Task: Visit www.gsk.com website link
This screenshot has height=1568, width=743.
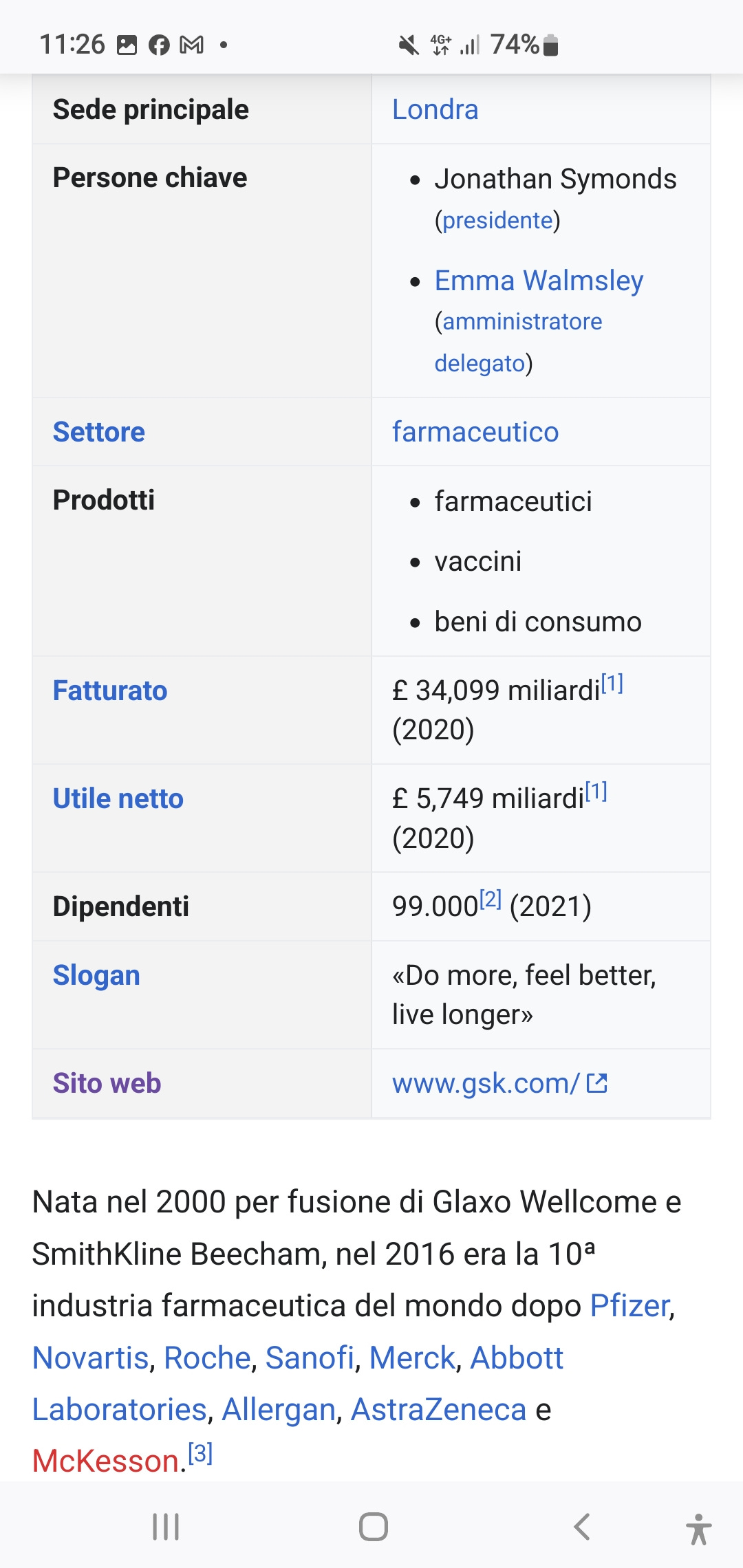Action: [486, 1083]
